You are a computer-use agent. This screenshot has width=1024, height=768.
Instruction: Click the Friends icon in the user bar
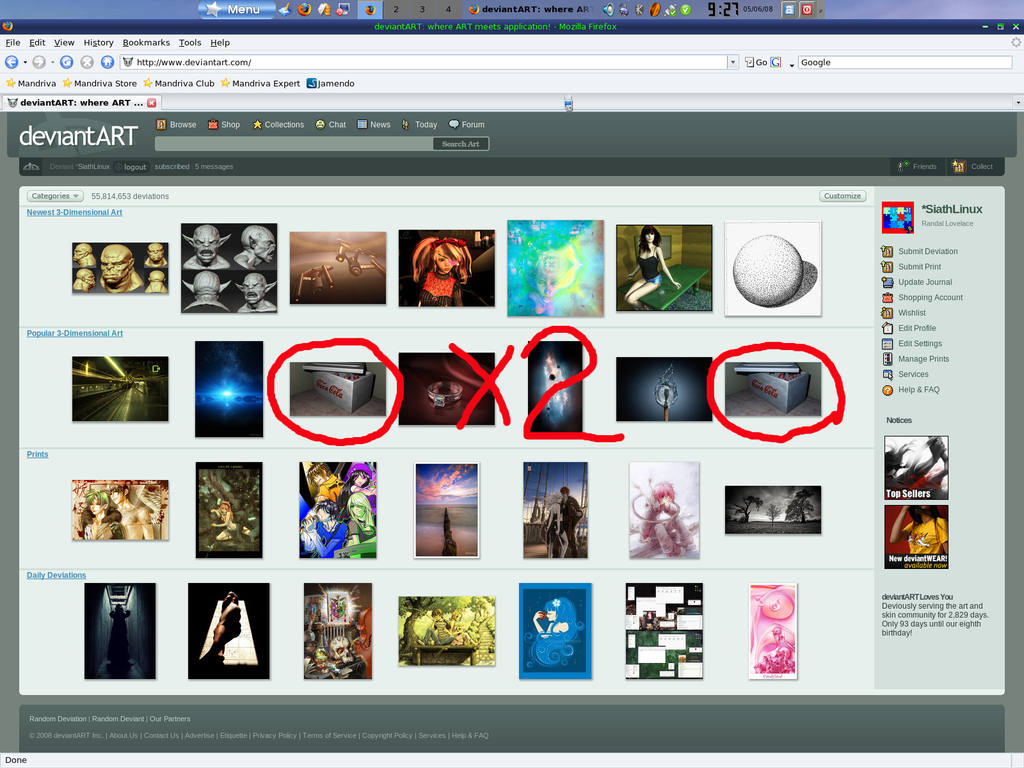coord(903,167)
